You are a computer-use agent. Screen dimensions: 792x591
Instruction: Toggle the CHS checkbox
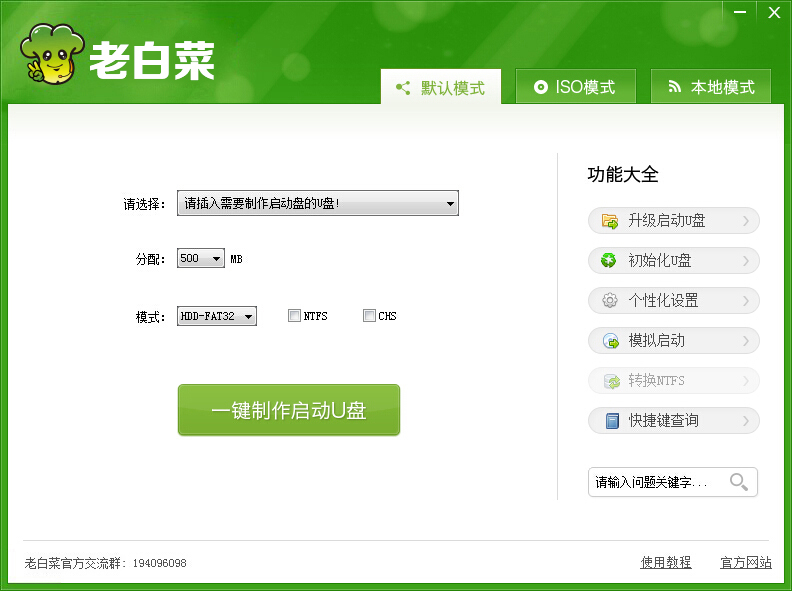[x=369, y=316]
